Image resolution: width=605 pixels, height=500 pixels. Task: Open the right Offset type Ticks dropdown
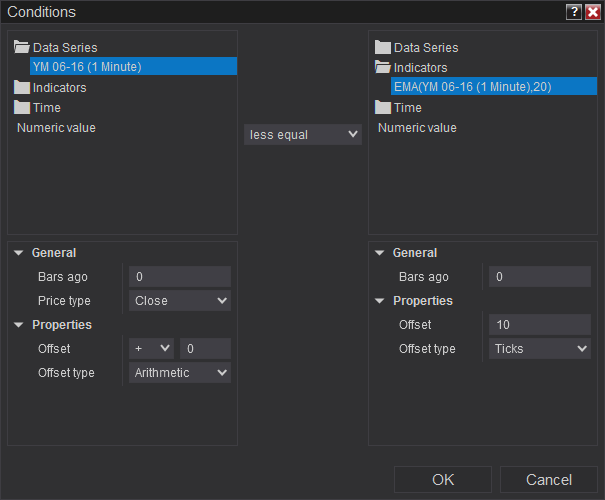(x=540, y=348)
